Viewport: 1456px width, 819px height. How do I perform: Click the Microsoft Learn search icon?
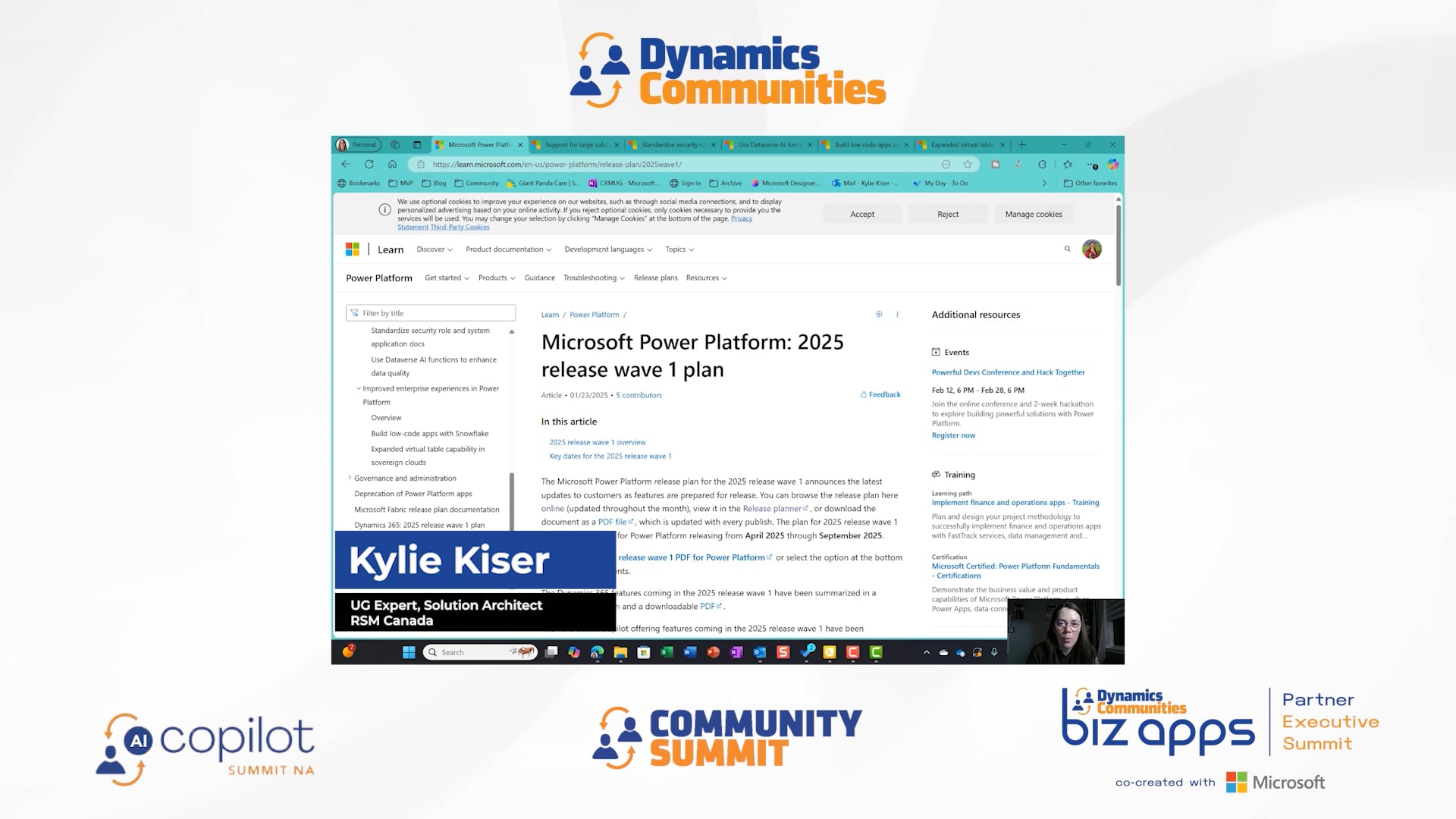pos(1067,249)
